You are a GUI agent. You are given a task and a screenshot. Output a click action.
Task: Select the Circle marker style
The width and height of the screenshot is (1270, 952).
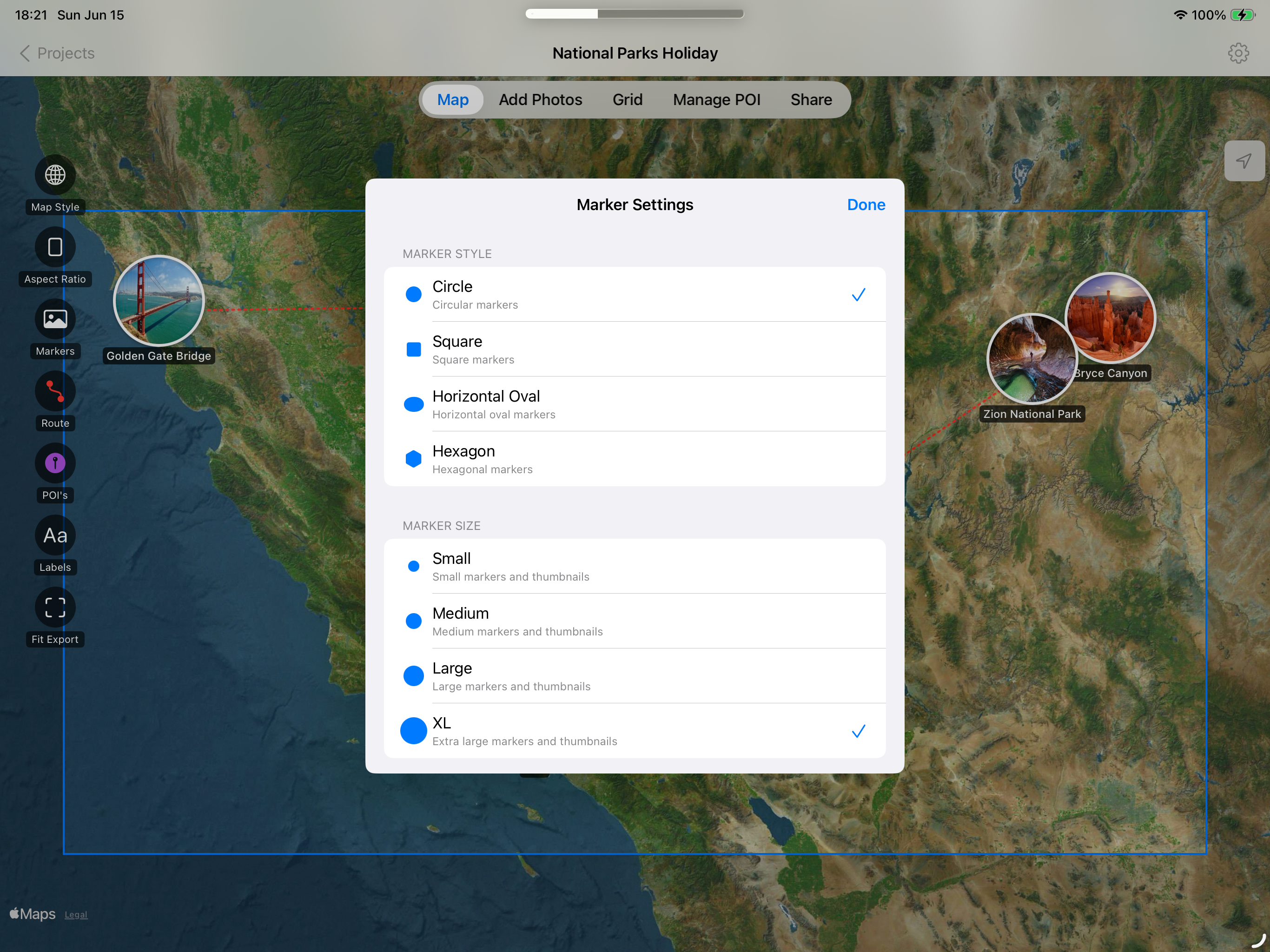tap(635, 295)
